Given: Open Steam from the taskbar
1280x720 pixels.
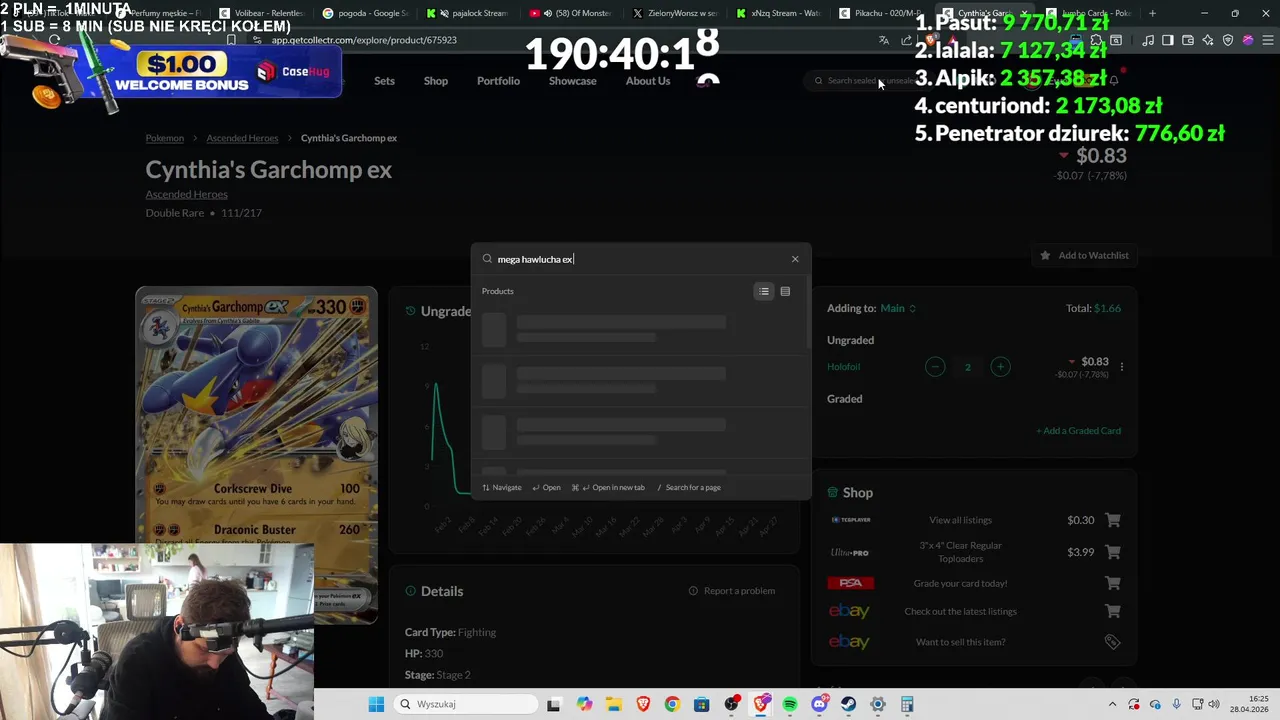Looking at the screenshot, I should (x=849, y=704).
